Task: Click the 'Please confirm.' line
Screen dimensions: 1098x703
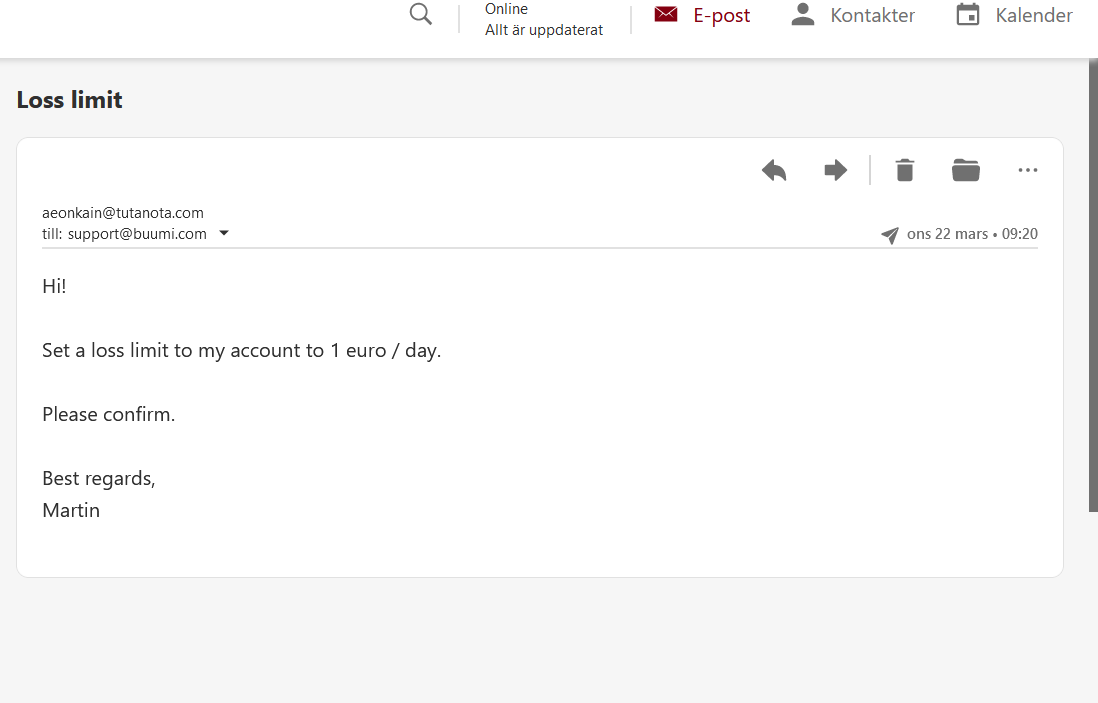Action: pyautogui.click(x=109, y=415)
